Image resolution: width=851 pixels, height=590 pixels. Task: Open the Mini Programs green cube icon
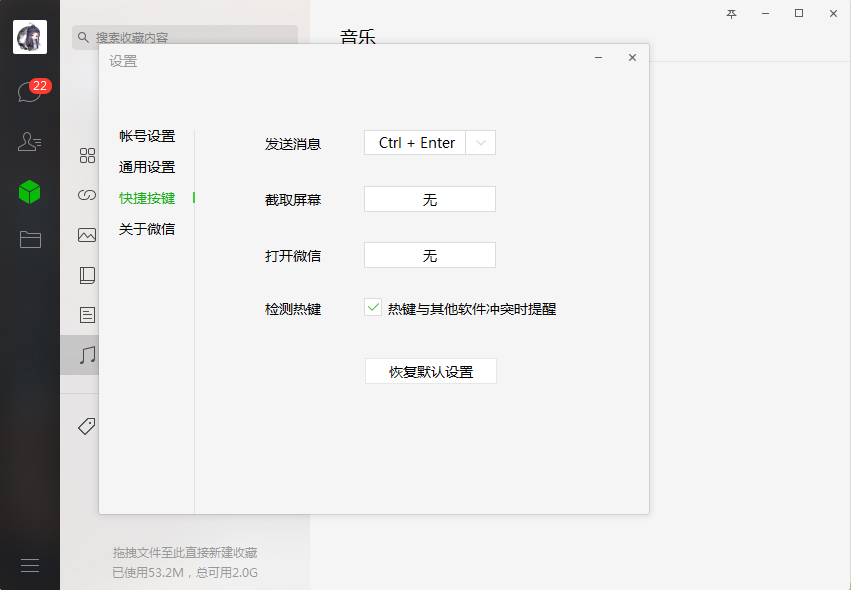pyautogui.click(x=30, y=190)
